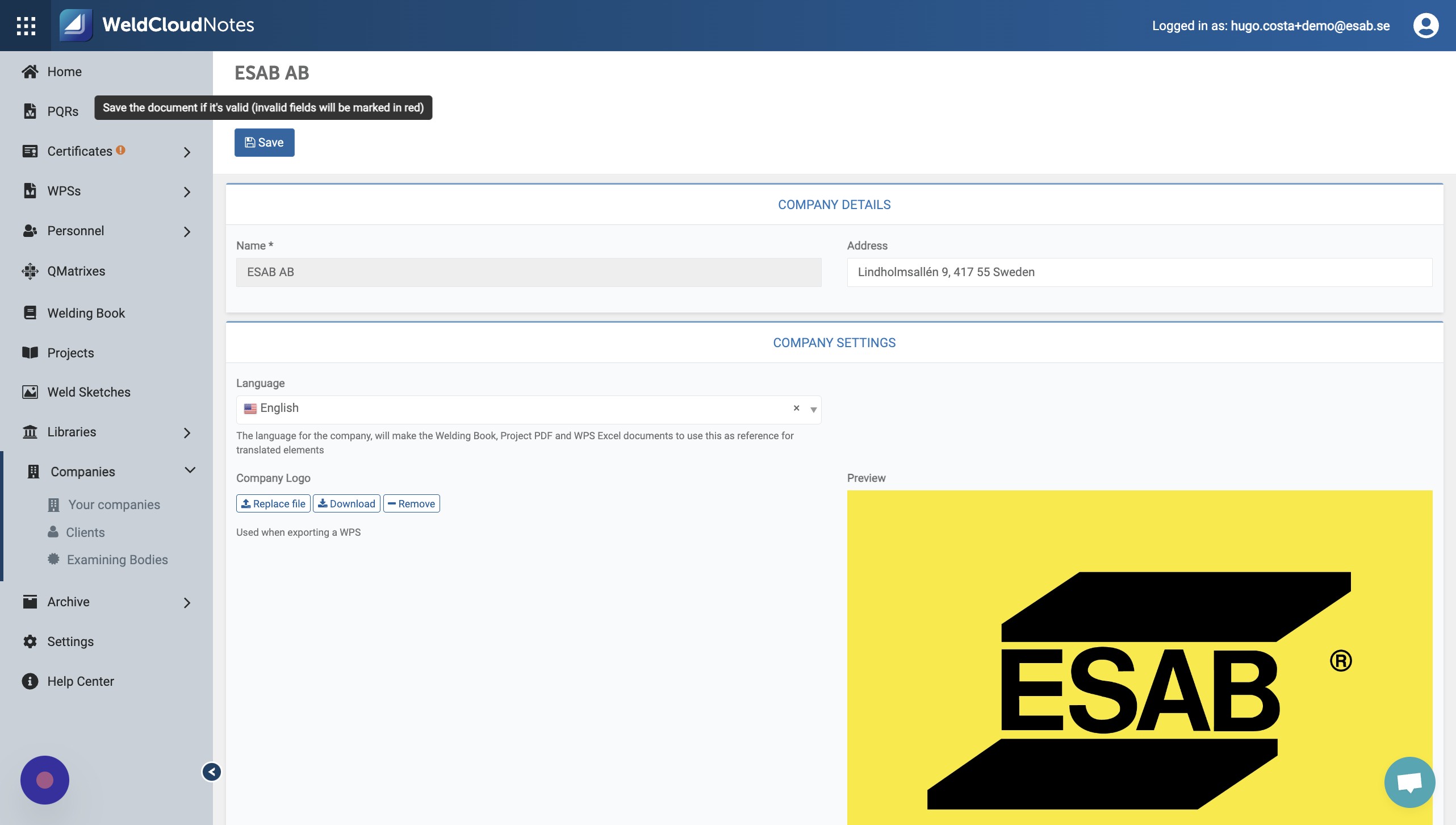Click the QMatrixes cross icon
Image resolution: width=1456 pixels, height=825 pixels.
pyautogui.click(x=30, y=271)
